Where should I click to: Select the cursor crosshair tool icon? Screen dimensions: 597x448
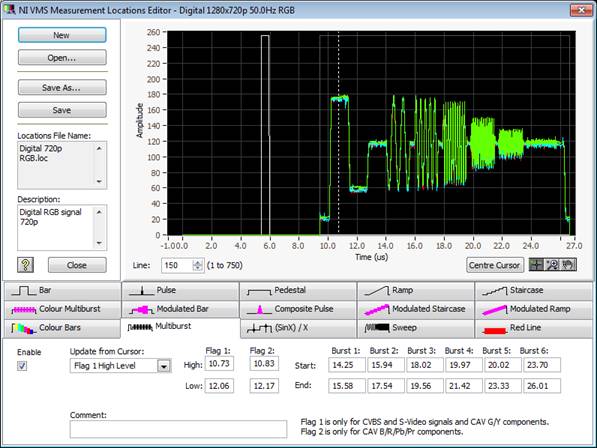coord(537,265)
